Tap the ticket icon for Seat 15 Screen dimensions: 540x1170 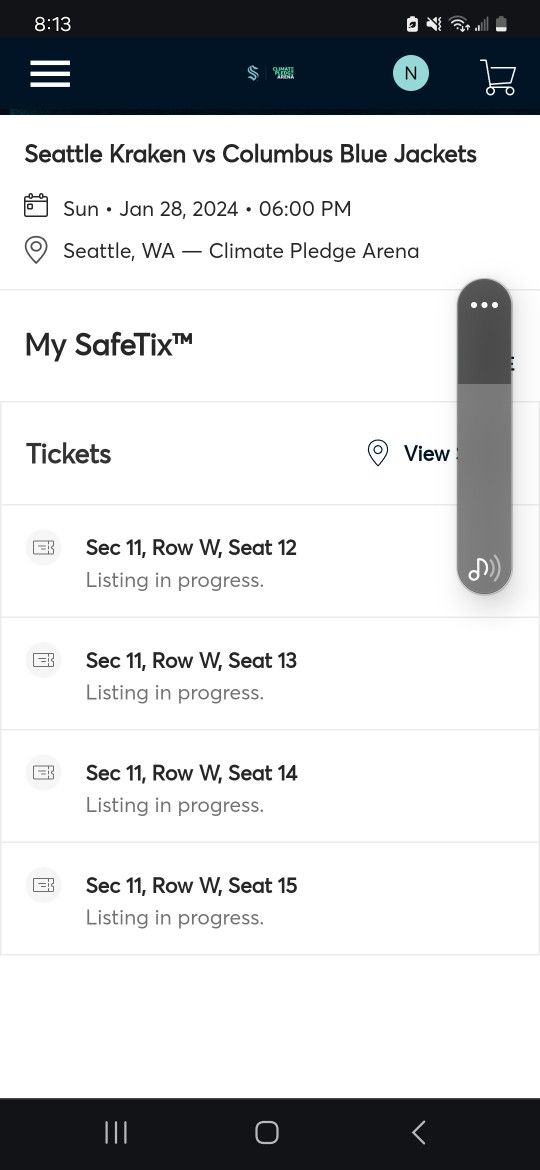(43, 885)
